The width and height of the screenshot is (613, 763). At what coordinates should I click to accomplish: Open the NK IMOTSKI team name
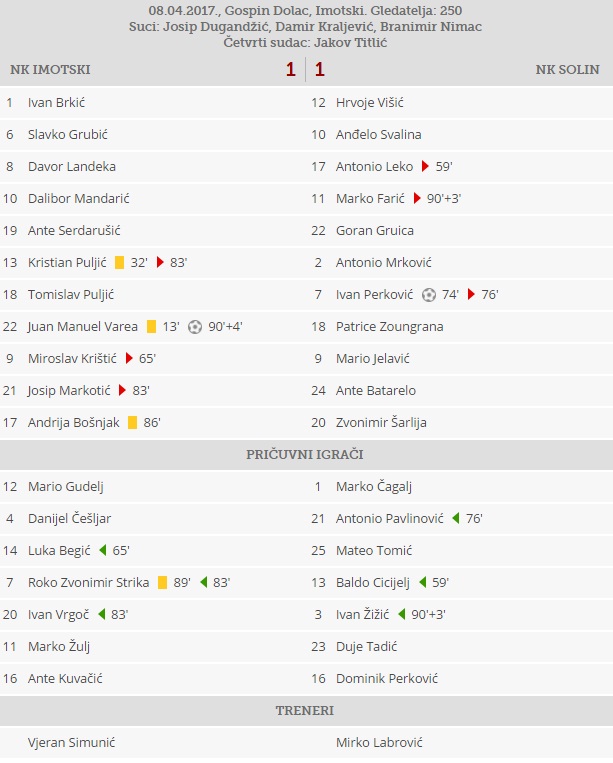50,70
